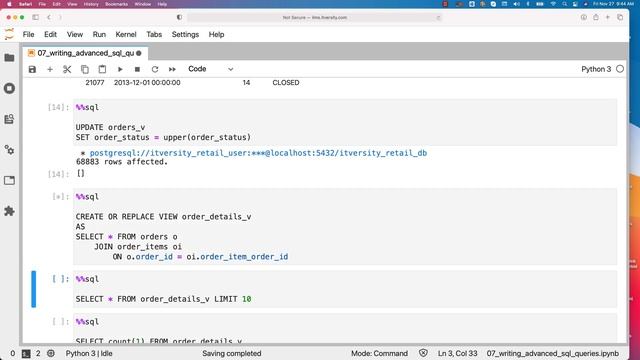Viewport: 640px width, 360px height.
Task: Open the Help menu in JupyterLab
Action: (216, 34)
